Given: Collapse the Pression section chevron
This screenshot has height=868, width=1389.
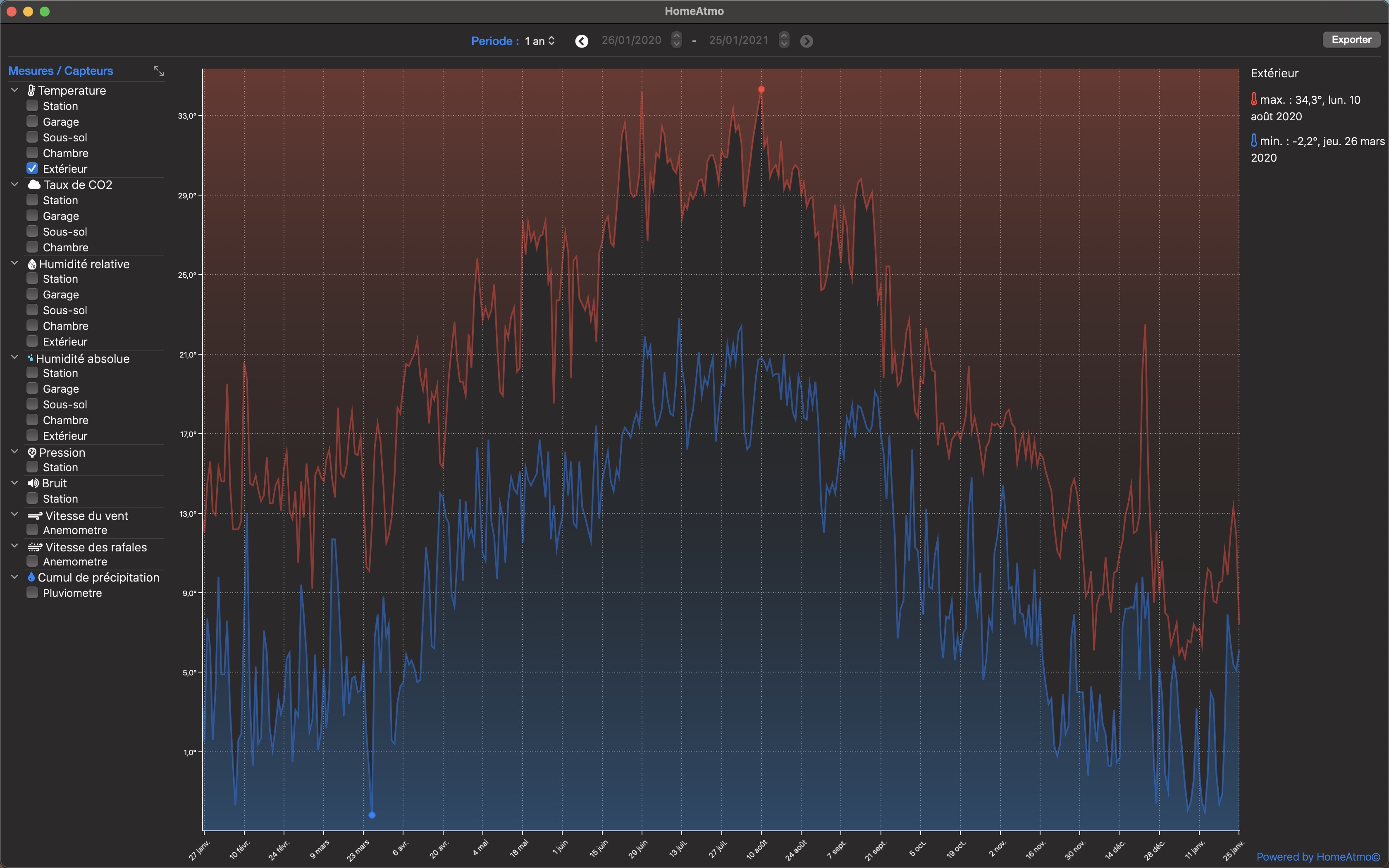Looking at the screenshot, I should coord(15,452).
